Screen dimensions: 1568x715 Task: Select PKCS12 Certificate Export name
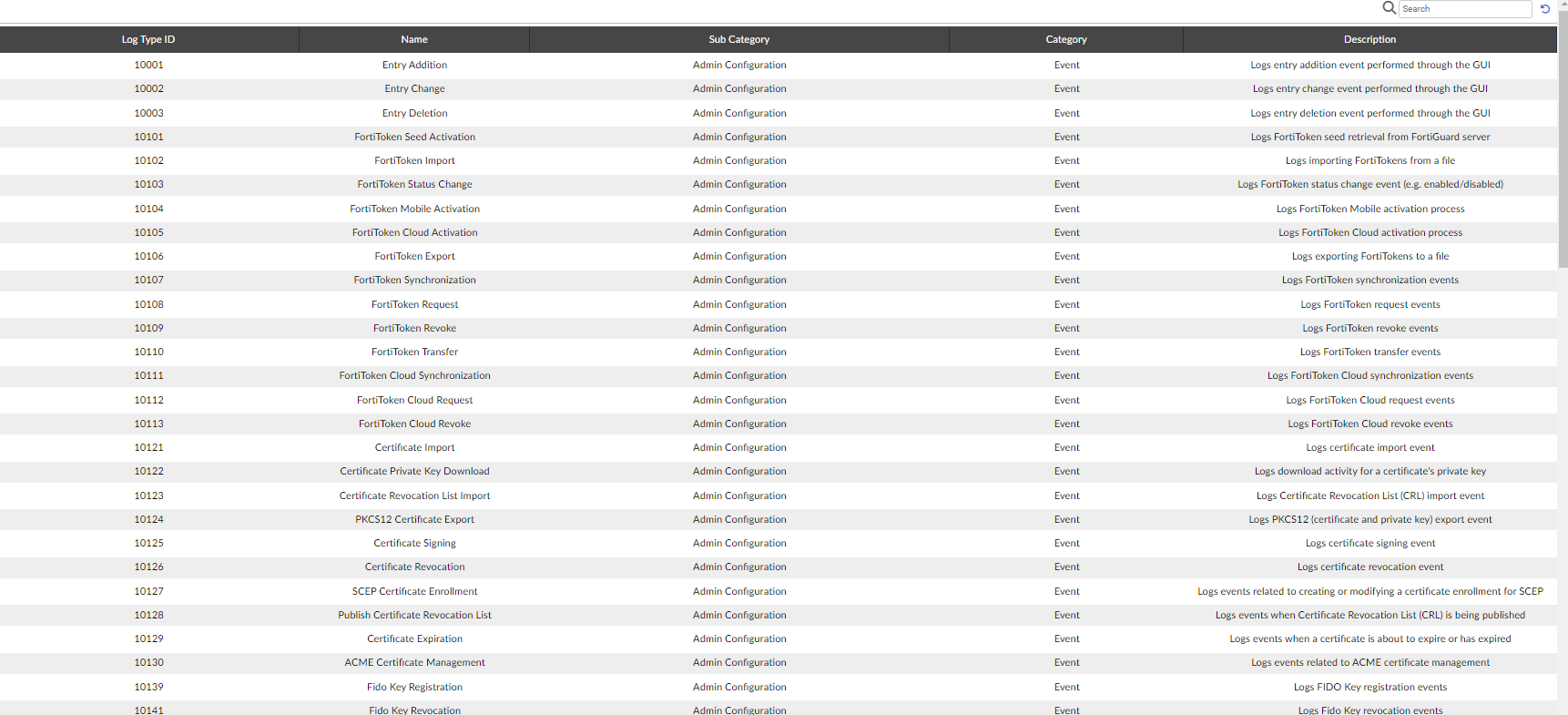[414, 519]
